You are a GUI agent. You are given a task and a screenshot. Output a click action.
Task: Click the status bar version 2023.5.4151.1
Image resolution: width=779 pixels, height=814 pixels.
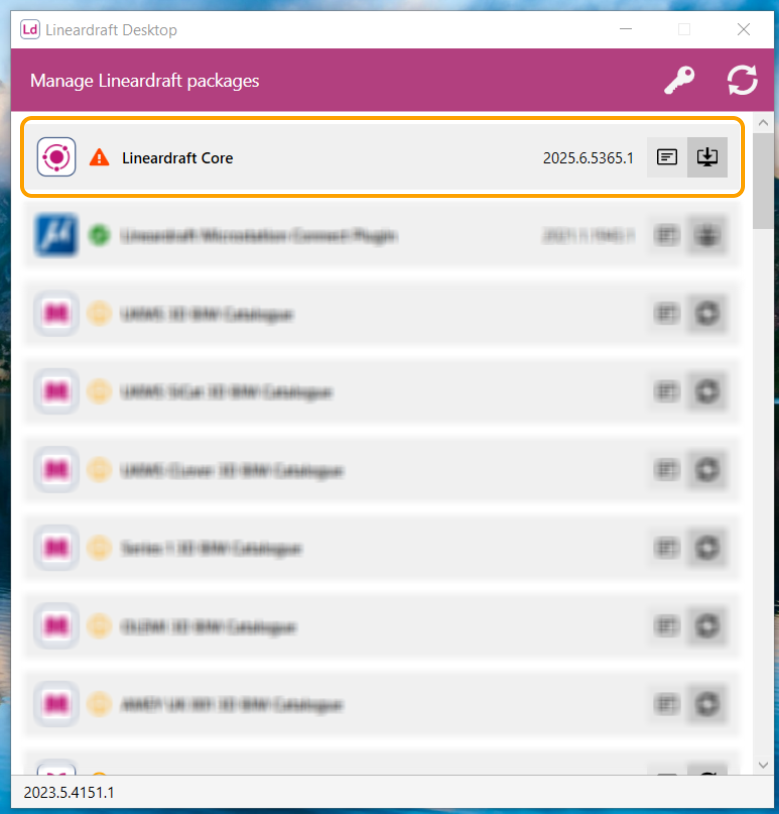tap(69, 793)
